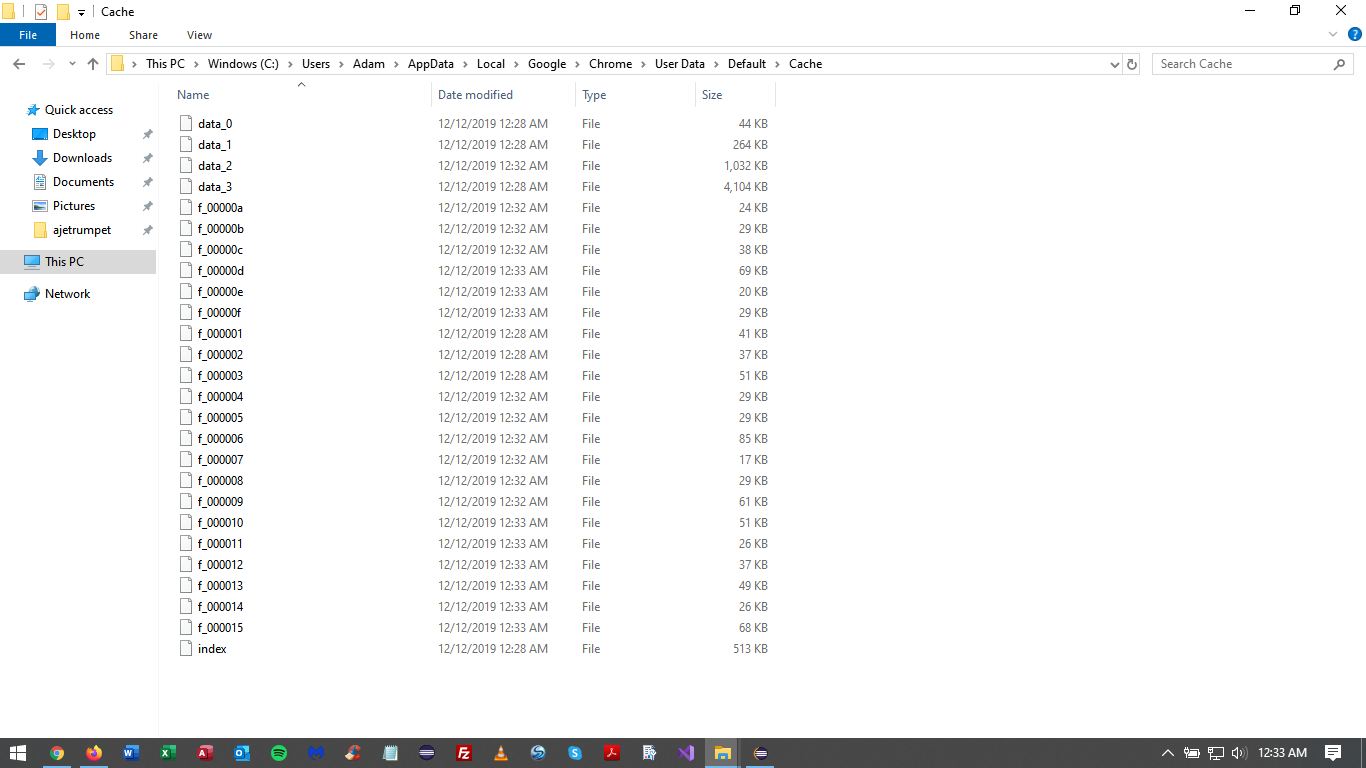Click the system clock showing 12:33 AM
This screenshot has width=1366, height=768.
(x=1282, y=753)
